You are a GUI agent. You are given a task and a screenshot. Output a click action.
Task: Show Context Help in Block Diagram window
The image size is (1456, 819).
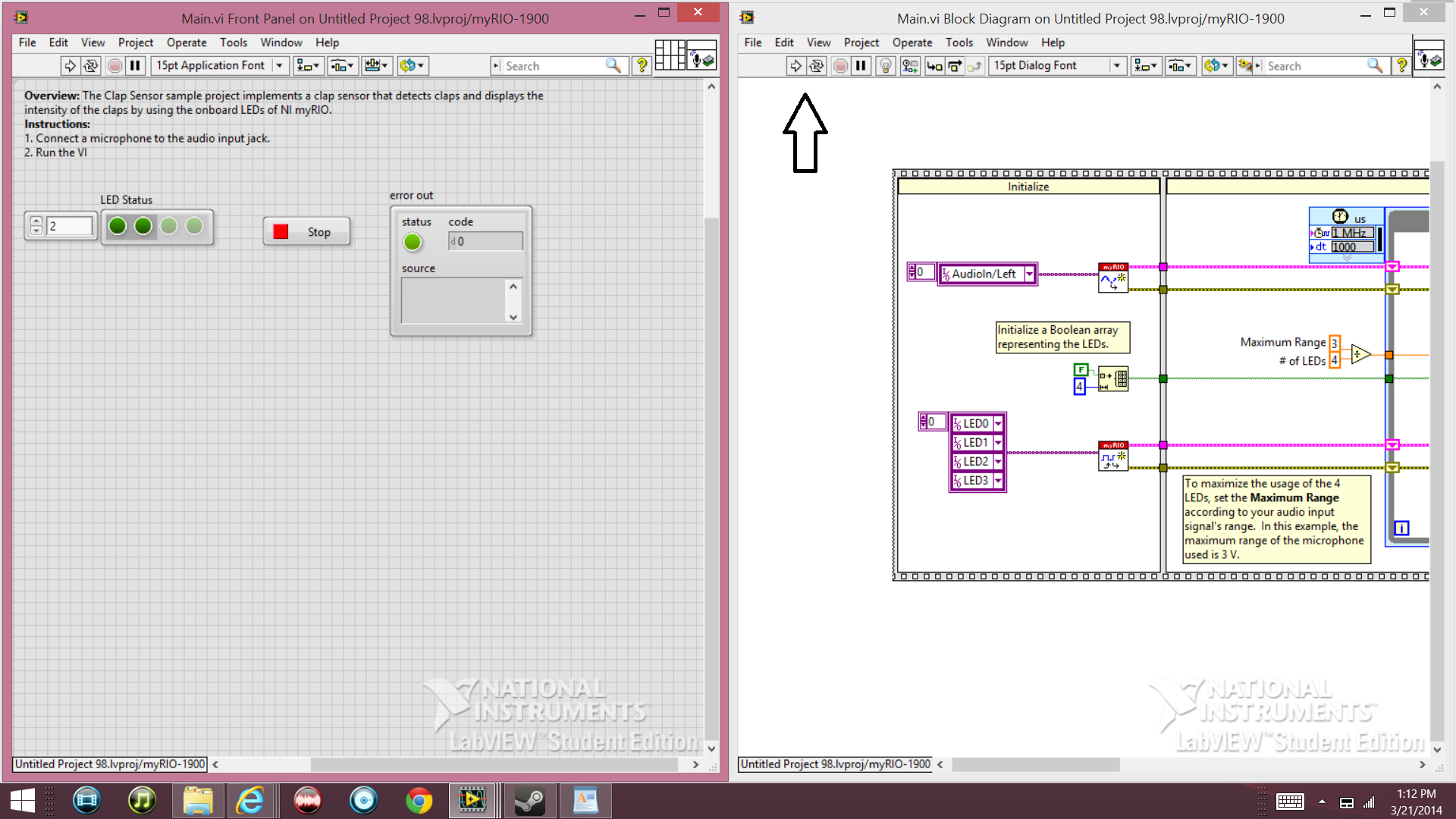tap(1401, 66)
